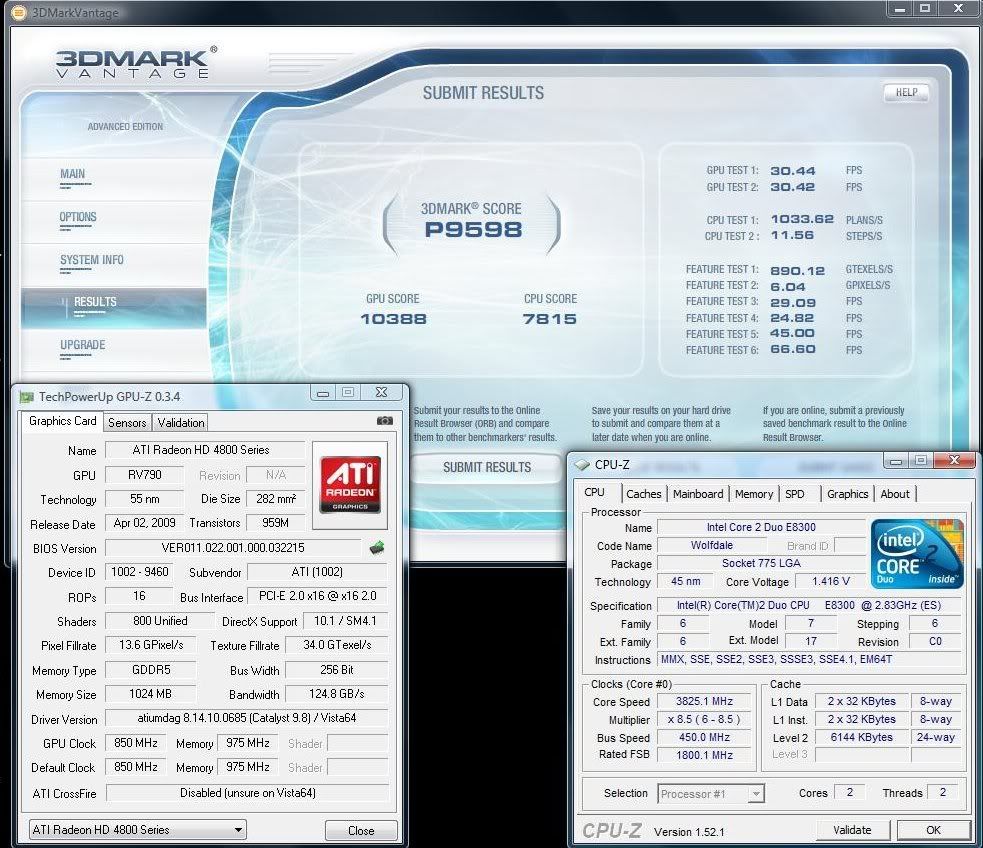Click the Multiplier value x 8.5
Viewport: 983px width, 848px height.
click(704, 720)
